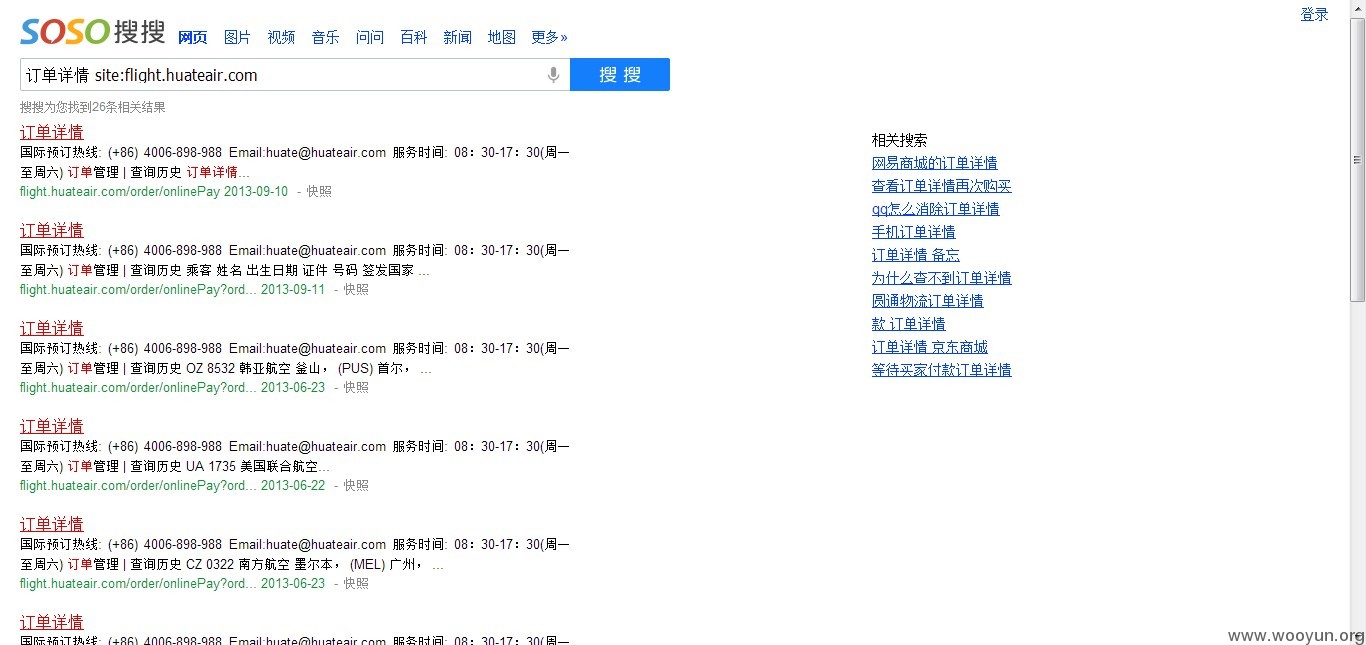Open 订单详情 result mentioning UA 1735
The width and height of the screenshot is (1366, 645).
52,426
